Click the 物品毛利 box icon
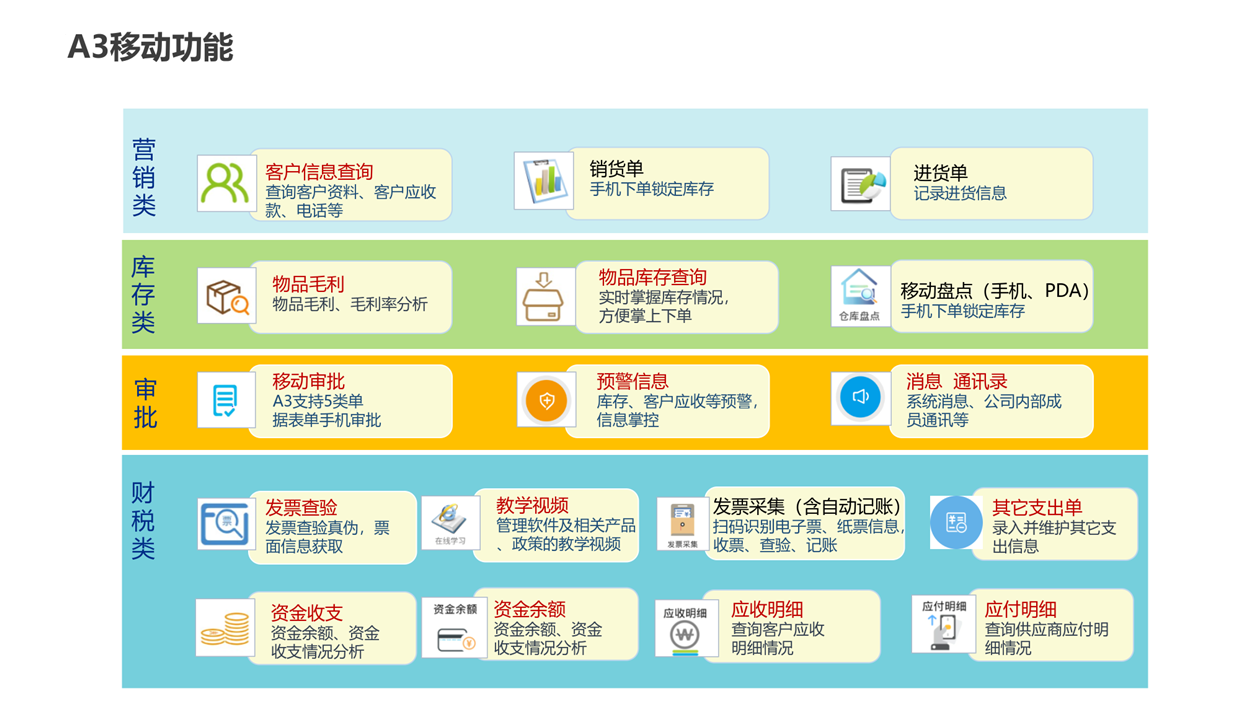Viewport: 1244px width, 701px height. click(226, 296)
